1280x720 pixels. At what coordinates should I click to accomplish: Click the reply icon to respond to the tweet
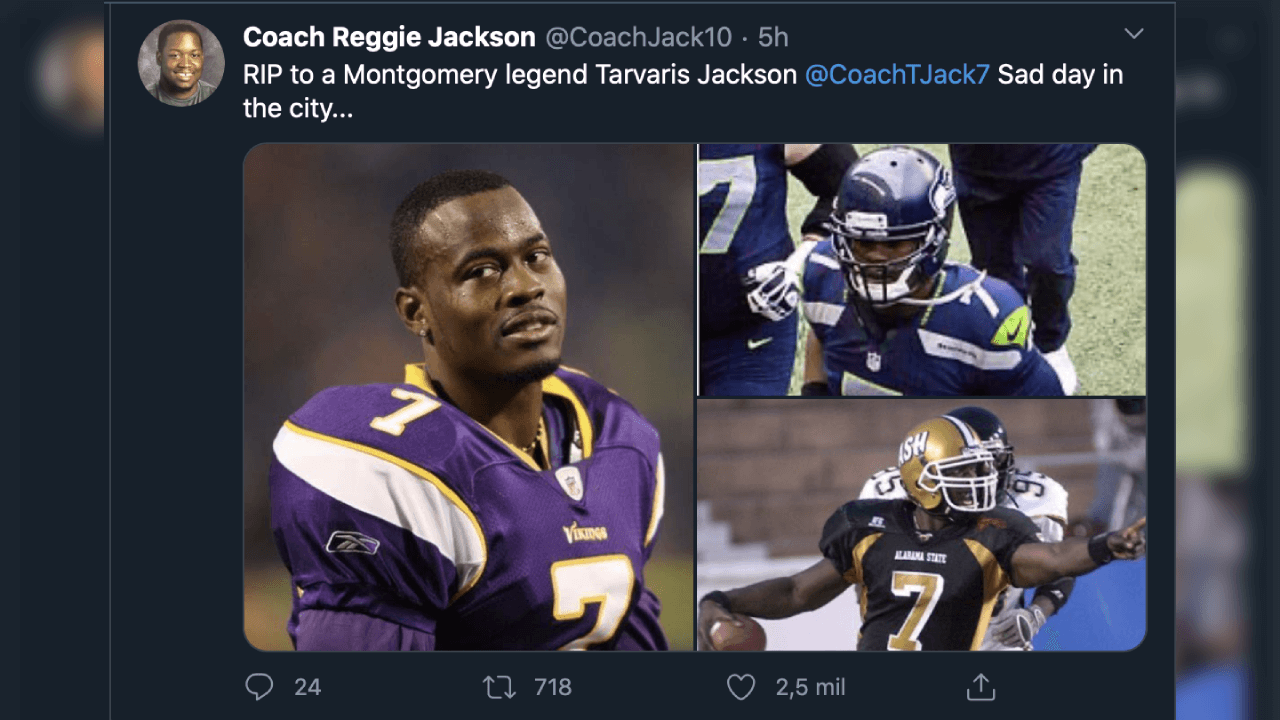(259, 687)
